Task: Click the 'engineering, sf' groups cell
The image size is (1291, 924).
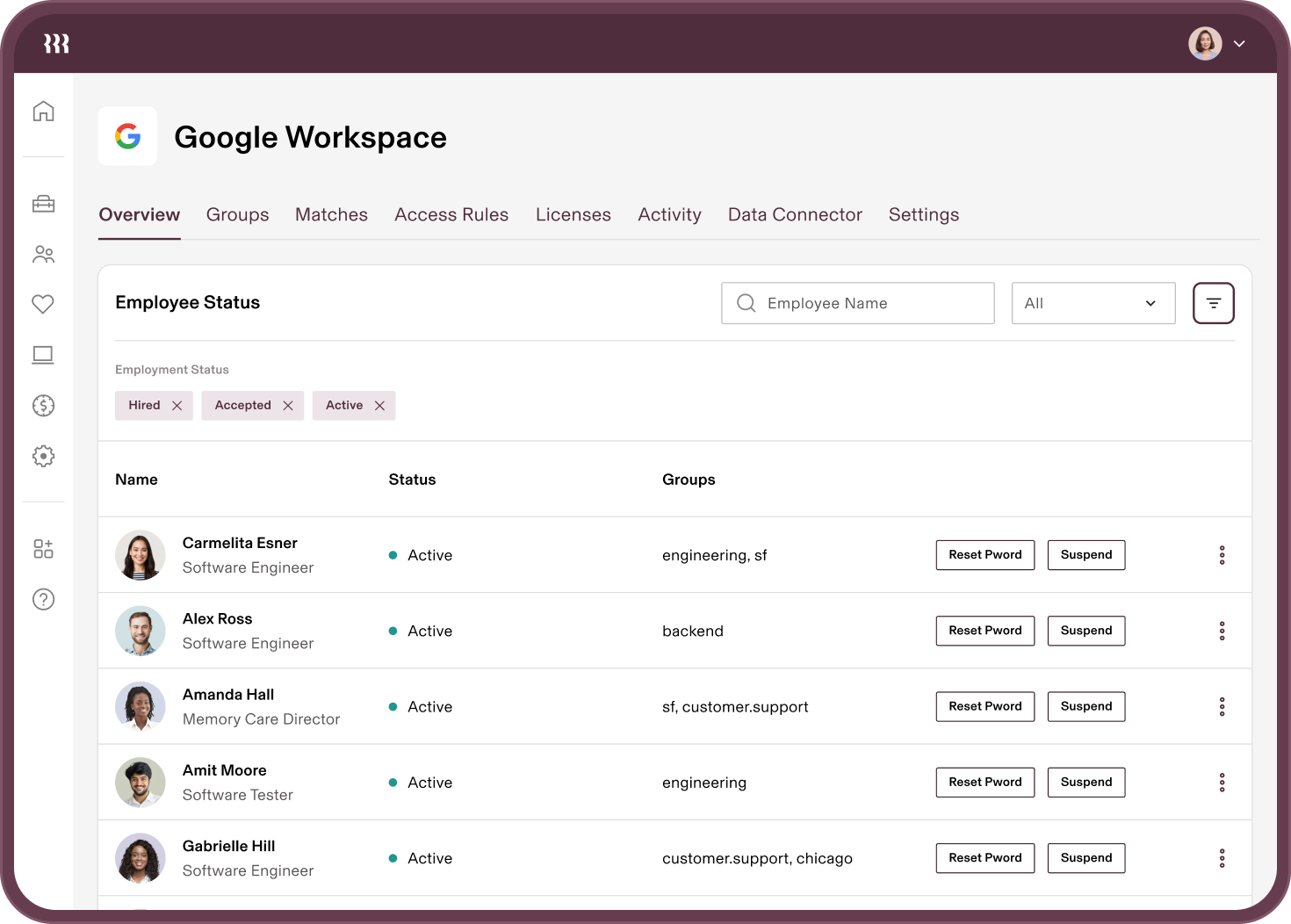Action: [x=714, y=555]
